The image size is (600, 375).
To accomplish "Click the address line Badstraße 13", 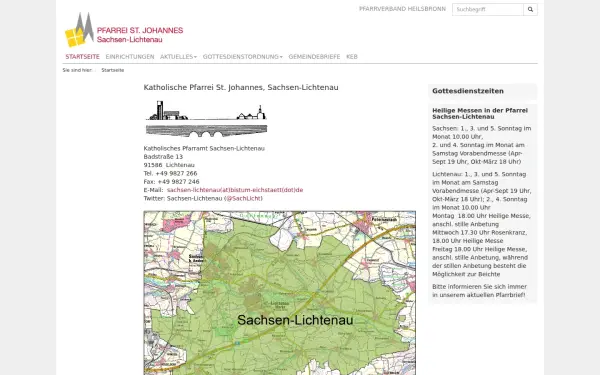I will click(163, 157).
